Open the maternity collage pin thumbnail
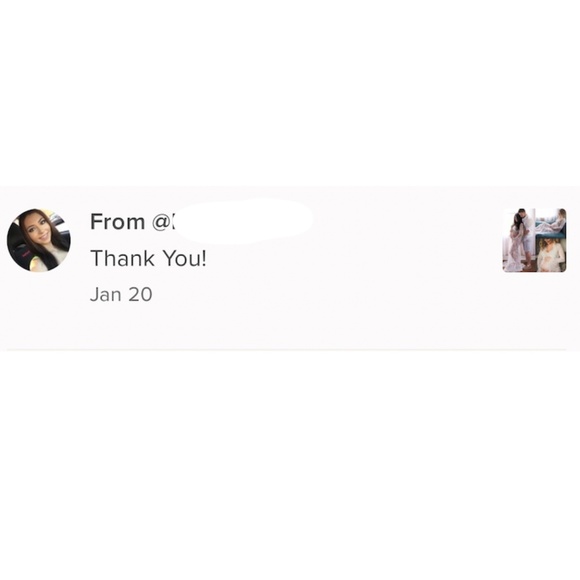The image size is (580, 580). (x=534, y=240)
